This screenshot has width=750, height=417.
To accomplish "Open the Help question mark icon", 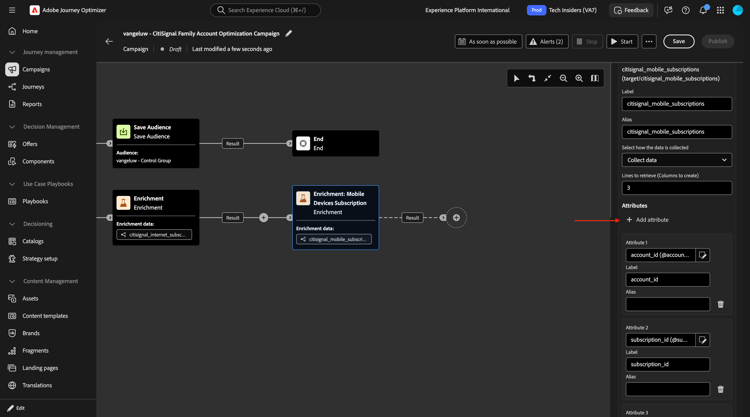I will (x=685, y=10).
